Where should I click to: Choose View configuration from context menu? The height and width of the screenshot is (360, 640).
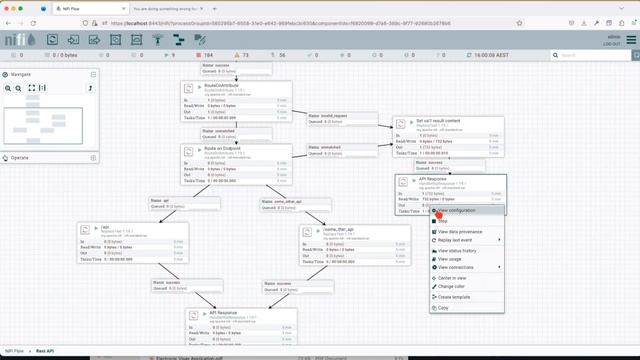pyautogui.click(x=467, y=210)
